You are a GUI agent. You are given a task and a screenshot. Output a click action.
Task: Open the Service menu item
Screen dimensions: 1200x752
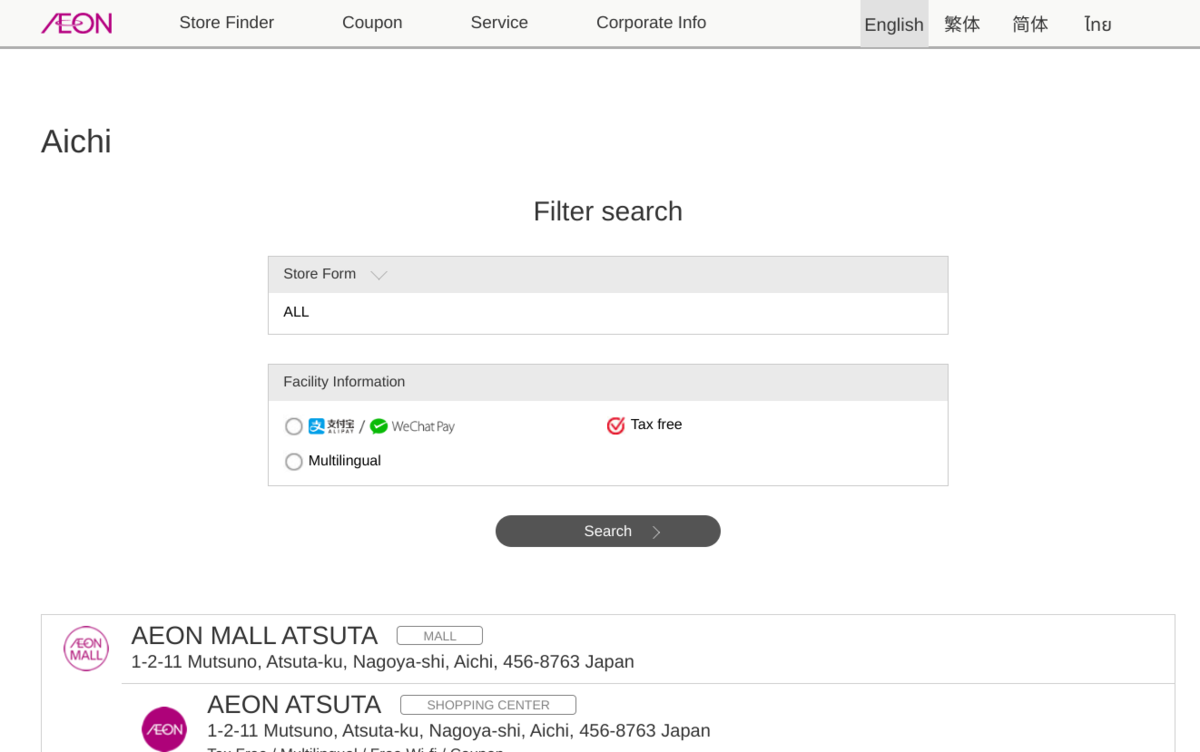499,23
